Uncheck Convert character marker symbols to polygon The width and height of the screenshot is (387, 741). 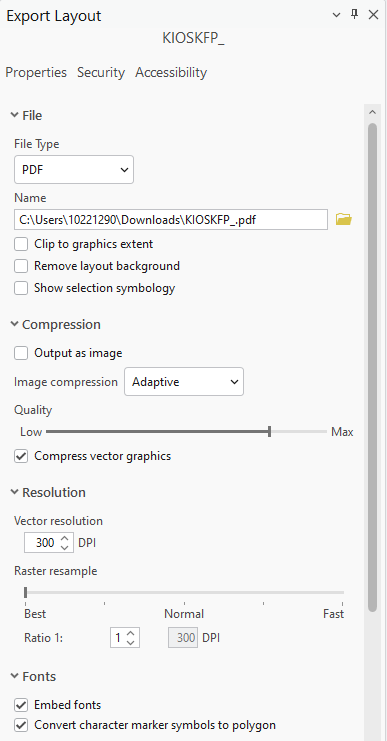point(21,725)
